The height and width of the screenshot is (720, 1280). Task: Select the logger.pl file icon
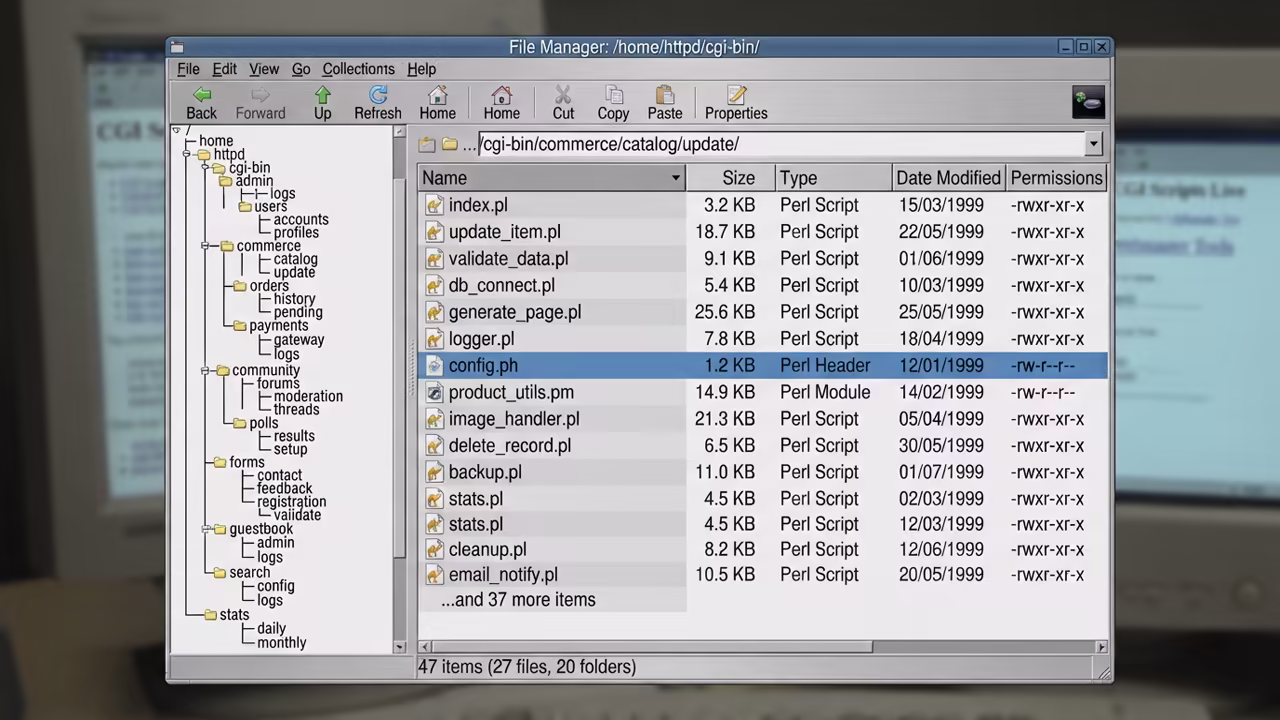tap(434, 339)
